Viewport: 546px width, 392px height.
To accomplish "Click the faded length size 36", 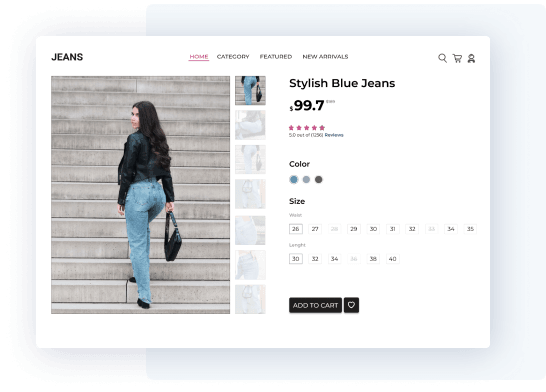I will 354,259.
